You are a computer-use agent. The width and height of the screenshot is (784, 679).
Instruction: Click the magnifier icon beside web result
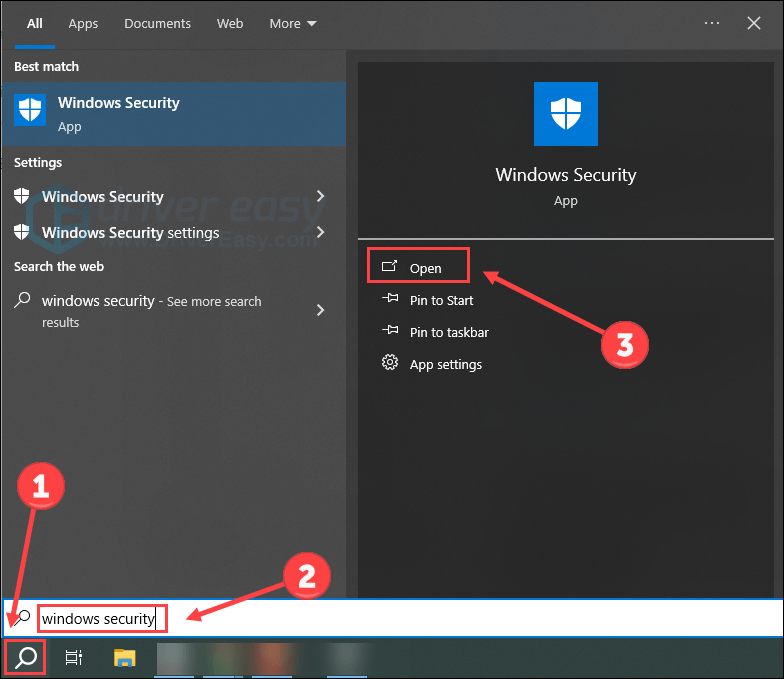pyautogui.click(x=22, y=300)
